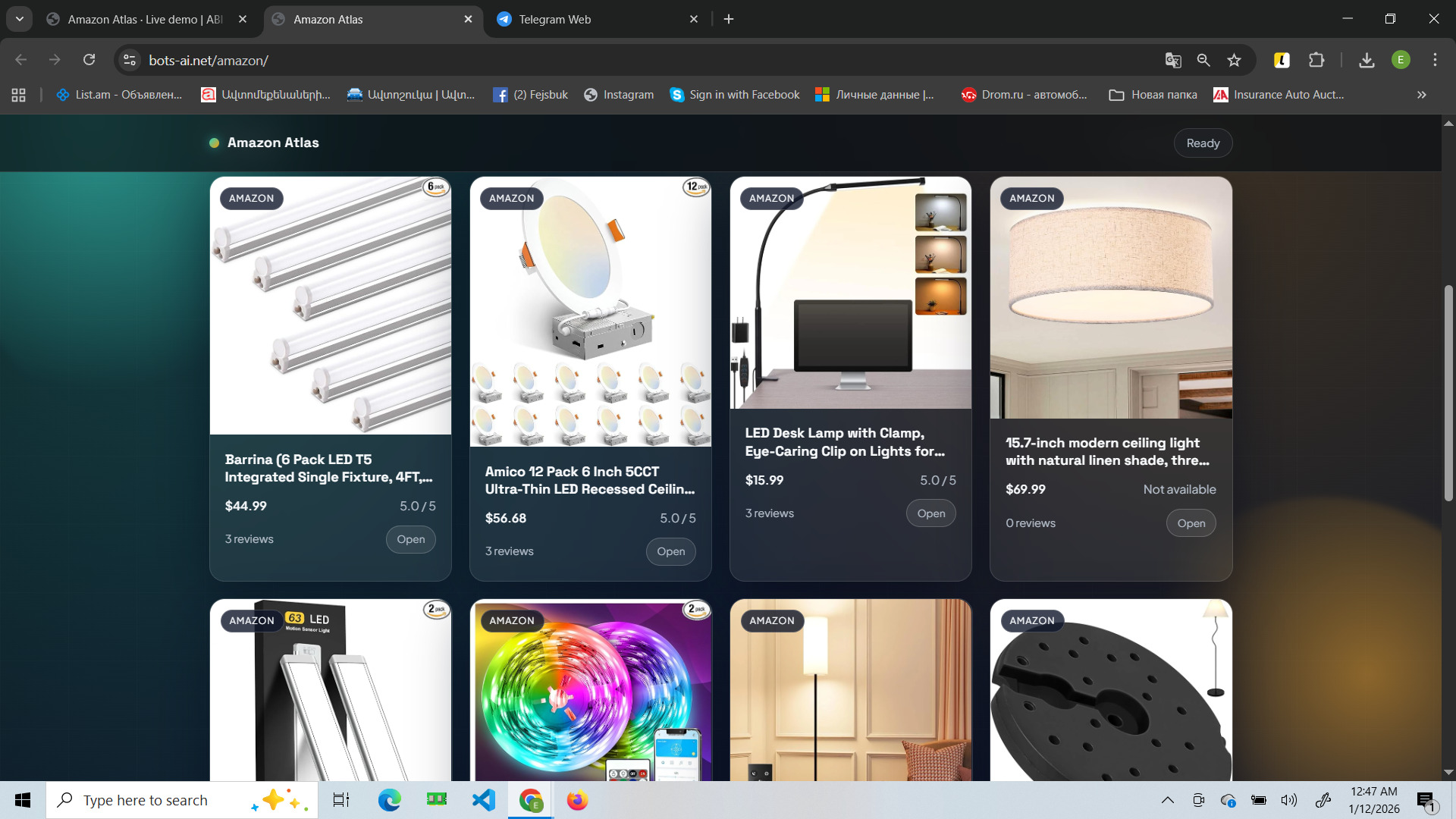Open the browser Downloads icon

[x=1367, y=61]
